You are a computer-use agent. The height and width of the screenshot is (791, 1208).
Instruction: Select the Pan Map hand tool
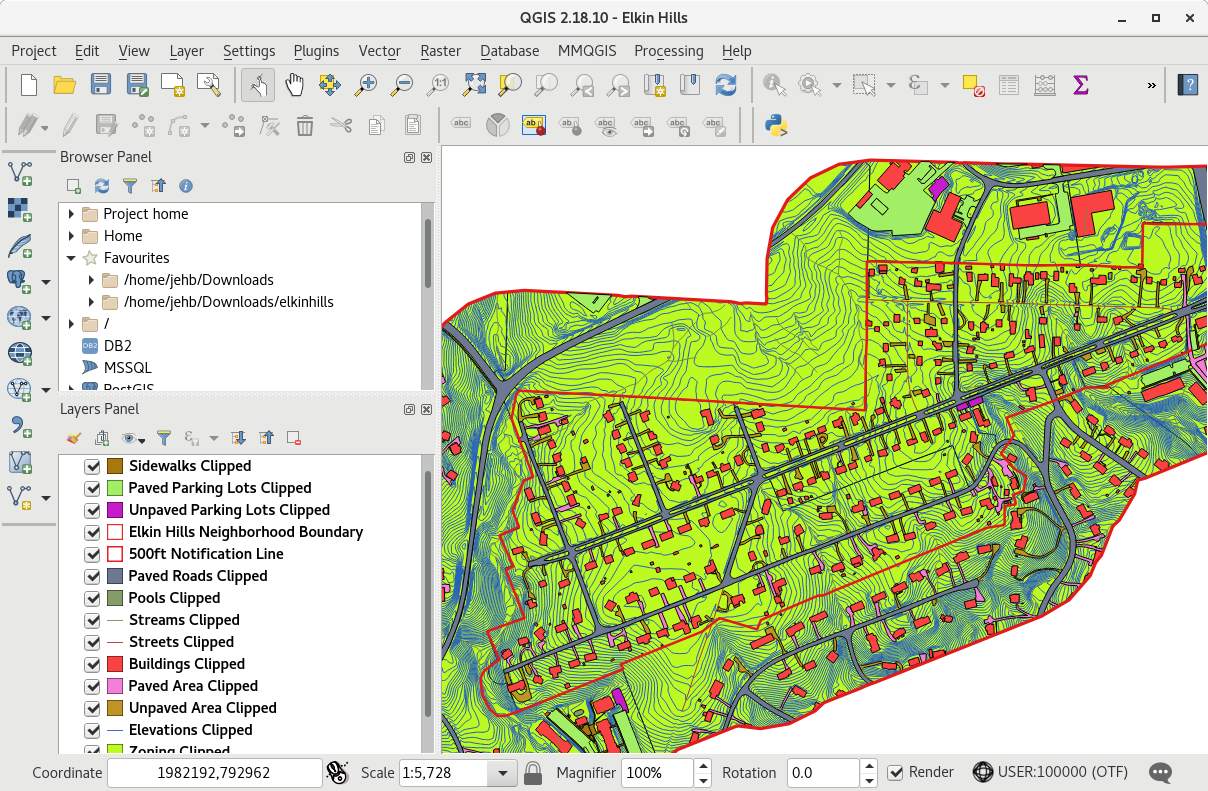point(294,85)
